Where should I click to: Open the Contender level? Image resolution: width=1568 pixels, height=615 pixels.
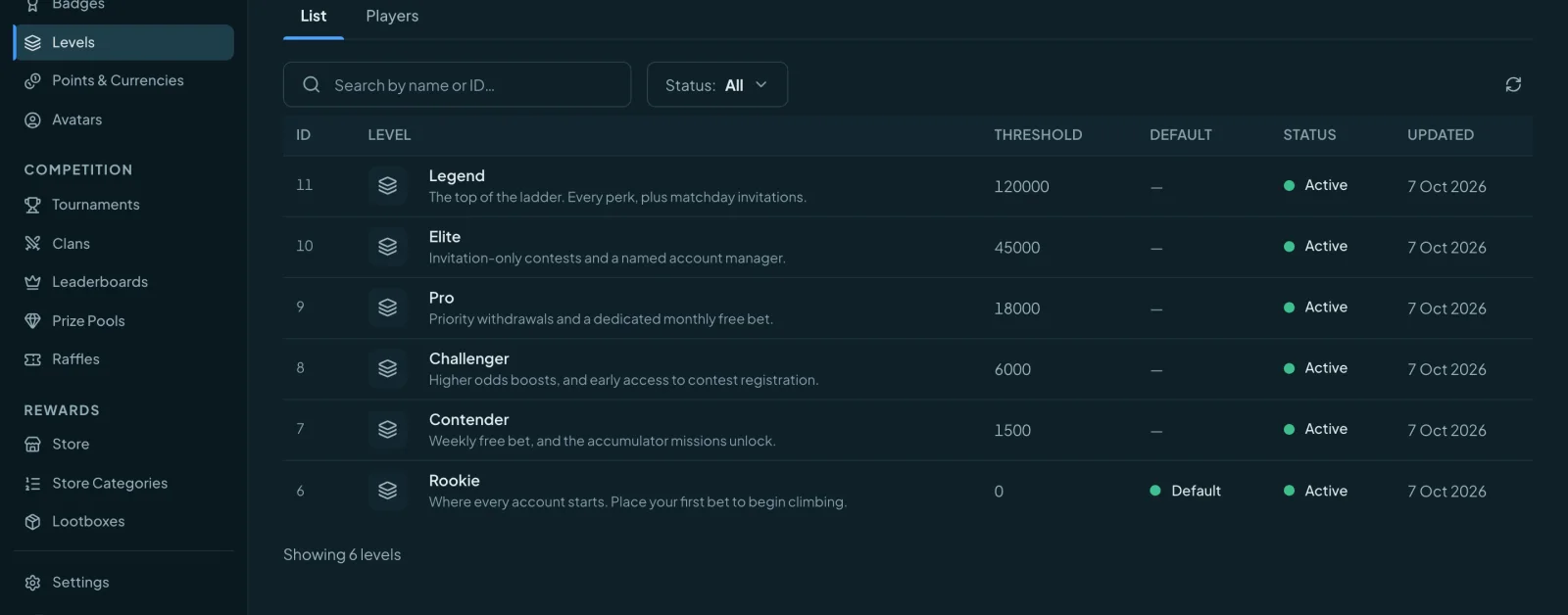pyautogui.click(x=907, y=430)
